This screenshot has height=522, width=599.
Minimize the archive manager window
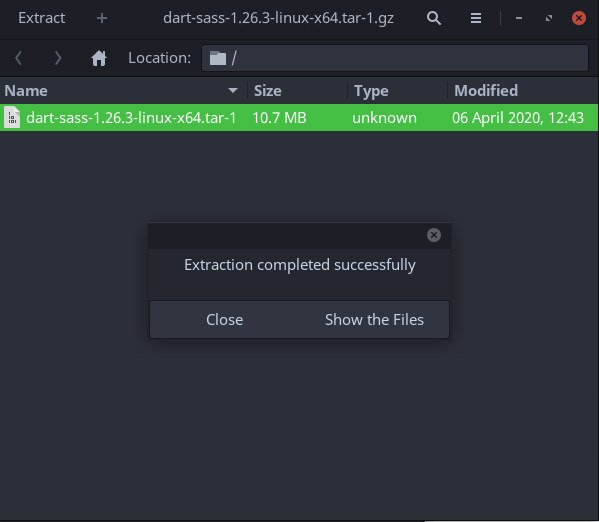coord(518,18)
